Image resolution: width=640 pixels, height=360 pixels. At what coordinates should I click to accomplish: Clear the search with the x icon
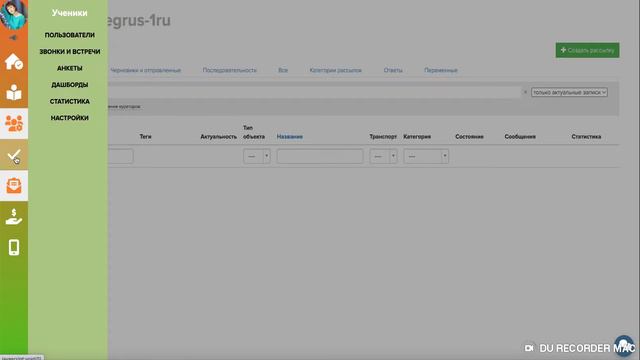(x=525, y=93)
